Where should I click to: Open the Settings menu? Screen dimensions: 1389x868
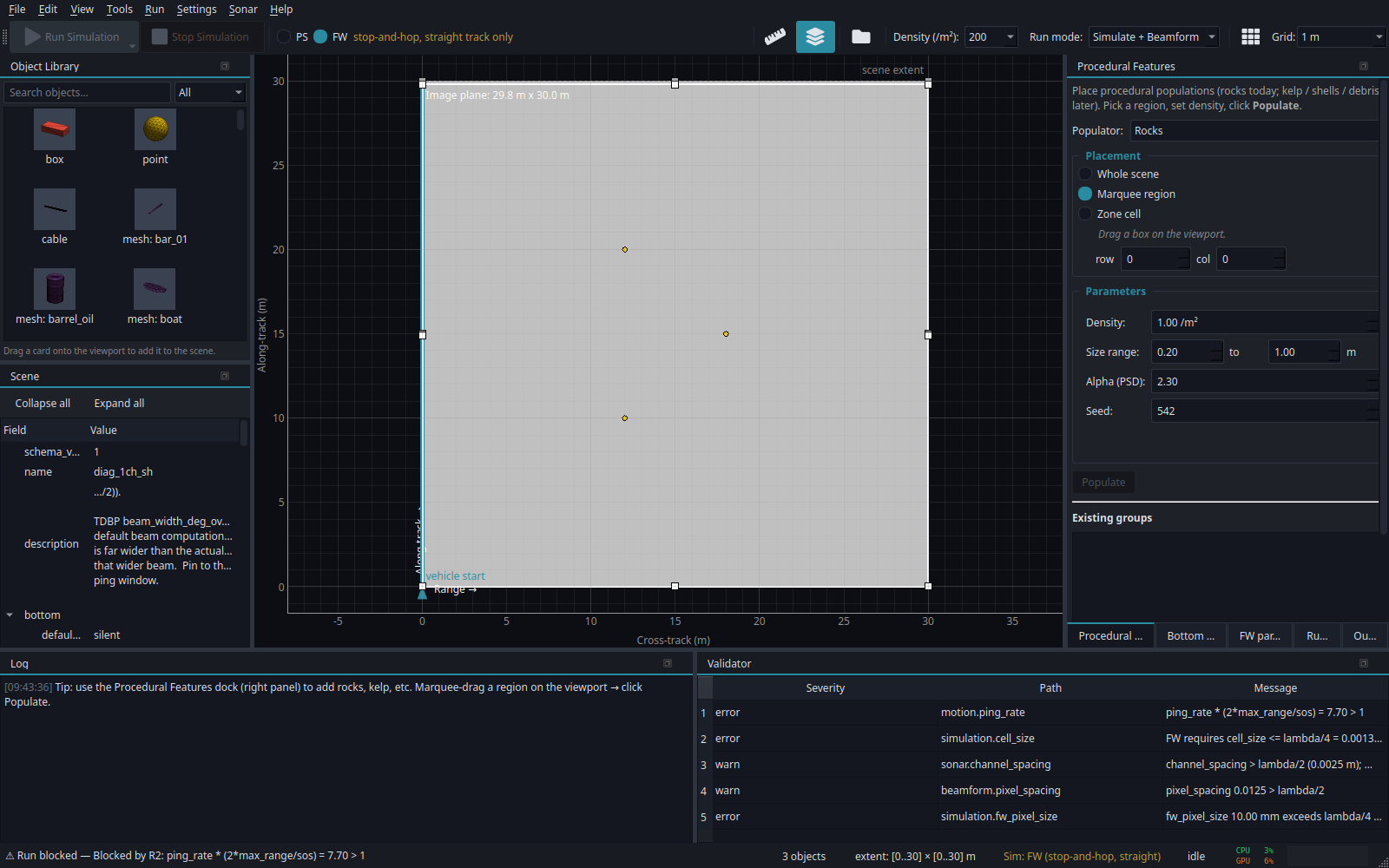pyautogui.click(x=197, y=9)
